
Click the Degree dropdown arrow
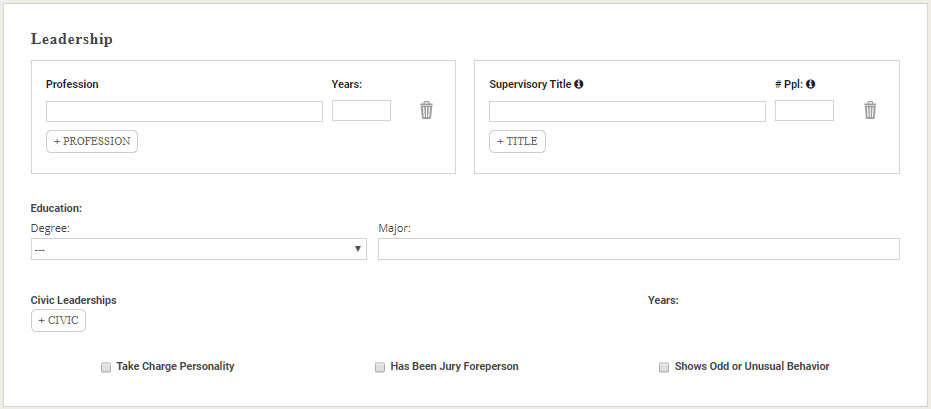(358, 249)
